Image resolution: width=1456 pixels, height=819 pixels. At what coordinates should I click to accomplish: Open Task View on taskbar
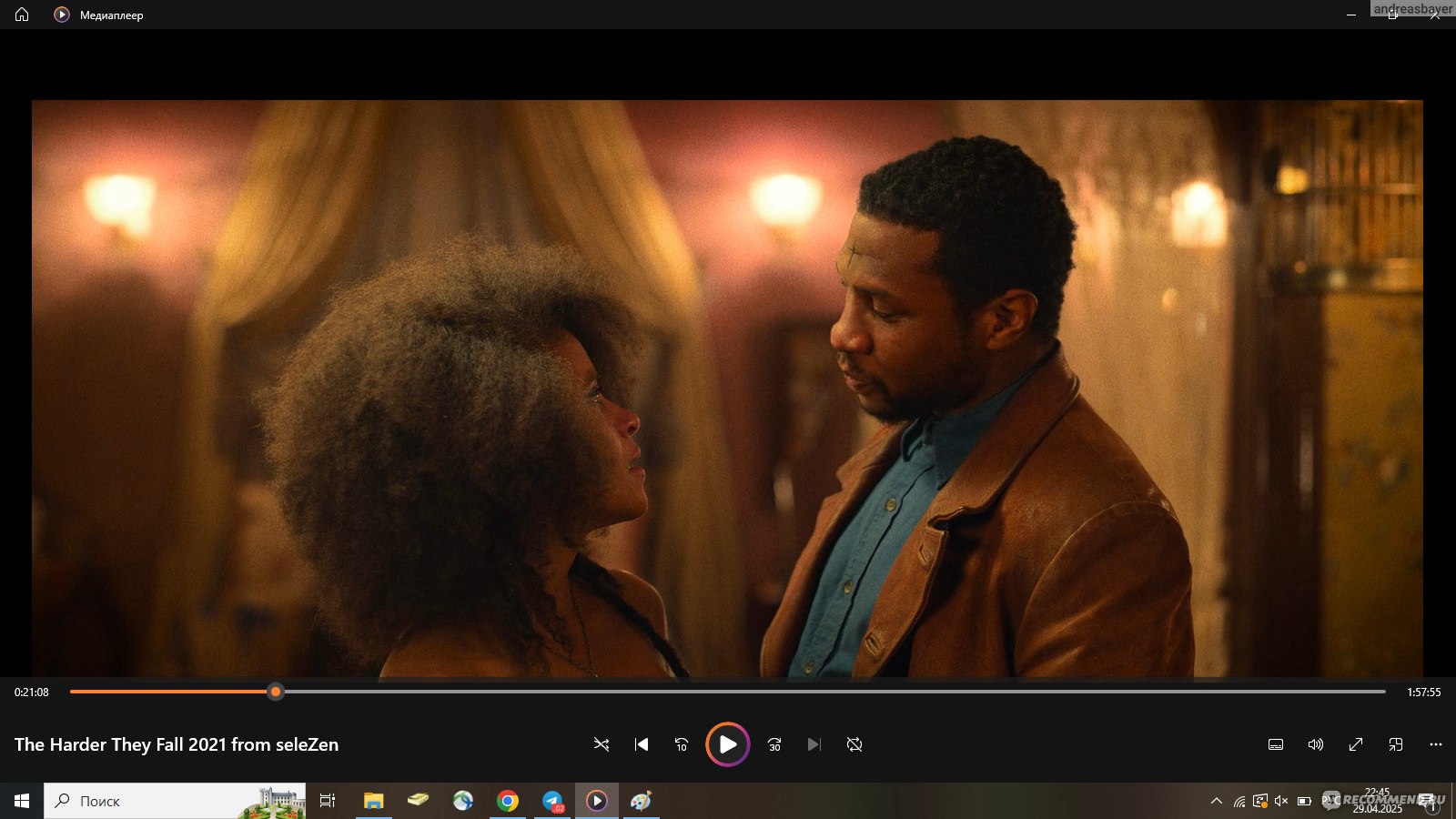[328, 801]
